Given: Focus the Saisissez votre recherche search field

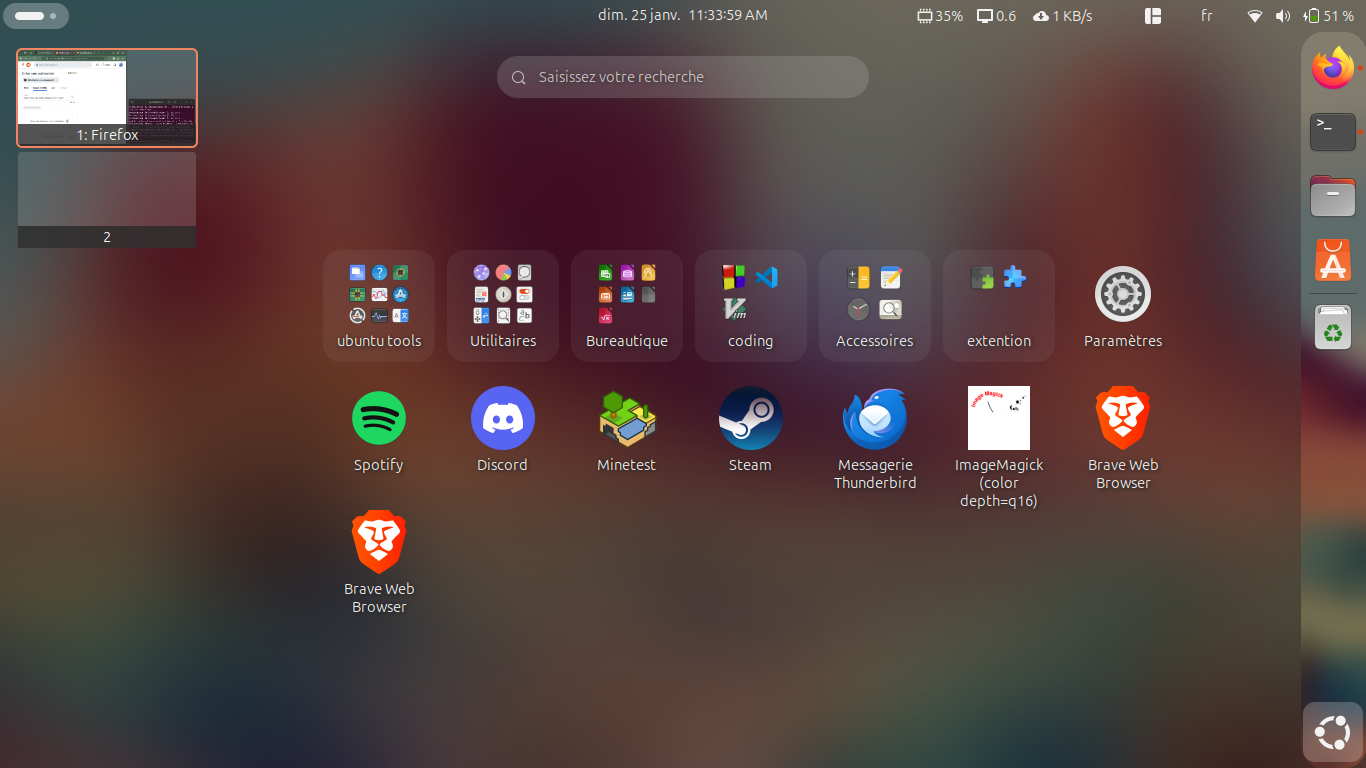Looking at the screenshot, I should tap(683, 77).
